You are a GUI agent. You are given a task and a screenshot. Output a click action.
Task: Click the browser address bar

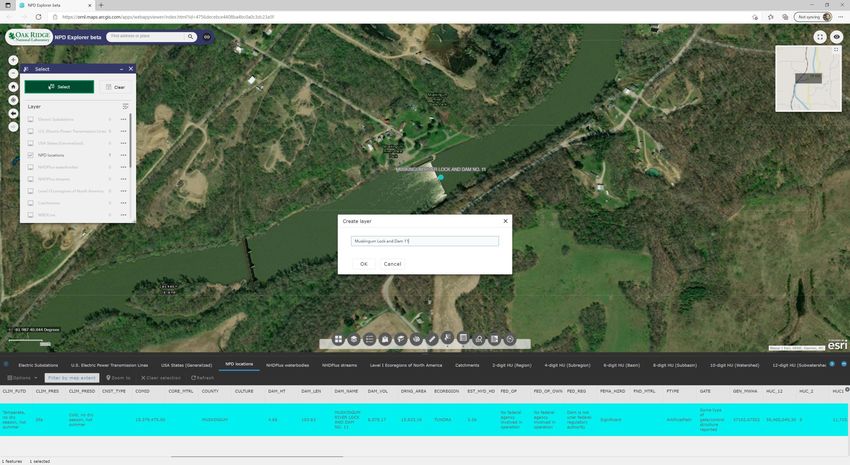click(x=401, y=17)
